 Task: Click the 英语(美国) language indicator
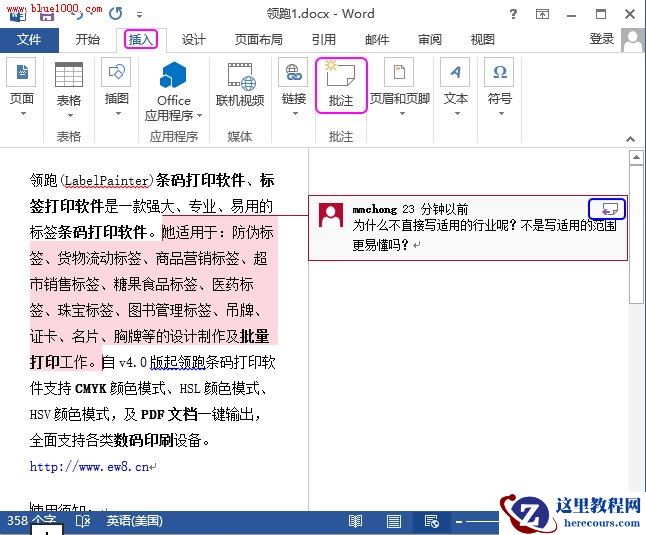click(x=134, y=521)
